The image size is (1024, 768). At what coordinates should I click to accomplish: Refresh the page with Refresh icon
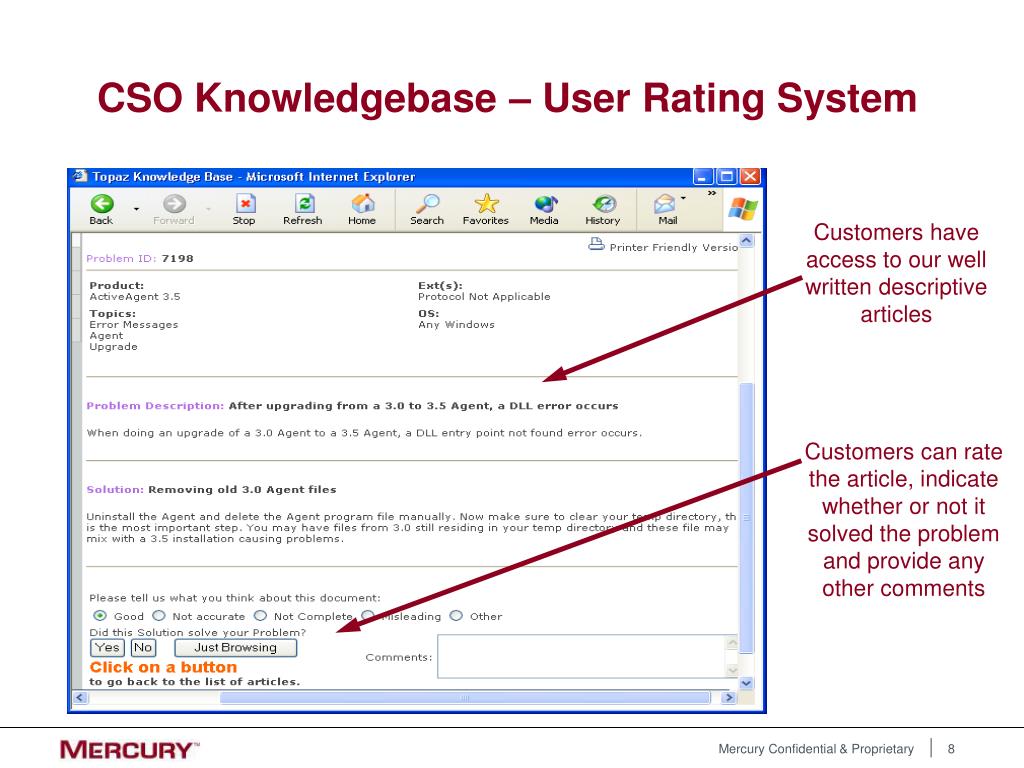[304, 204]
